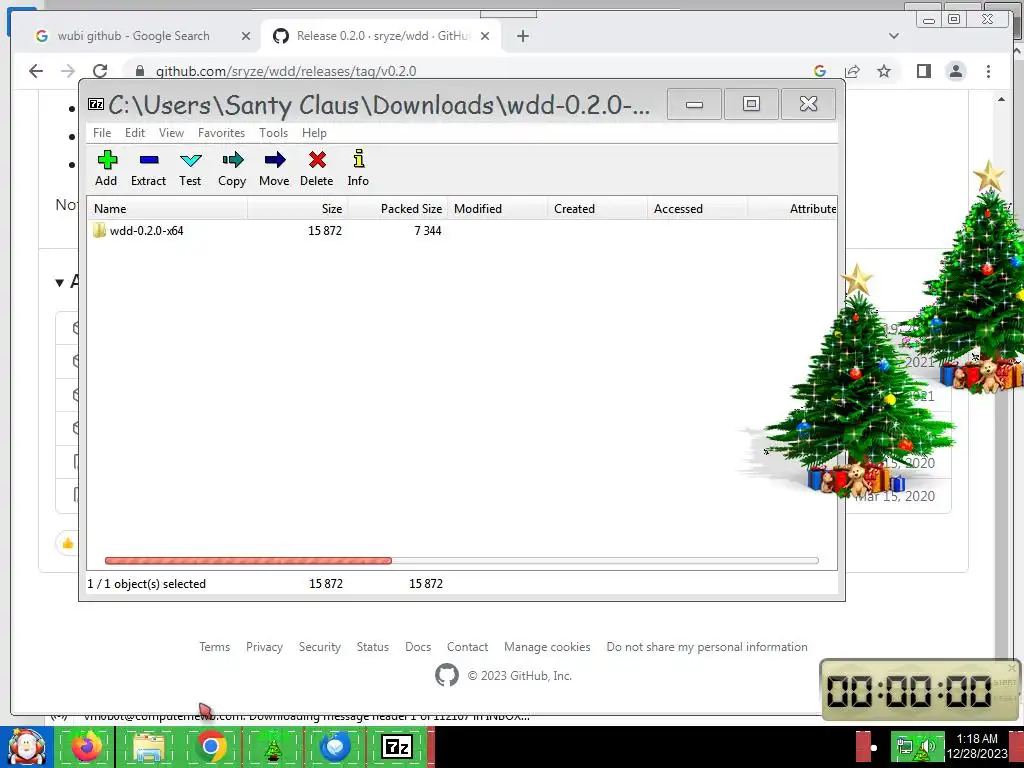
Task: Click the Chrome address bar URL
Action: tap(286, 71)
